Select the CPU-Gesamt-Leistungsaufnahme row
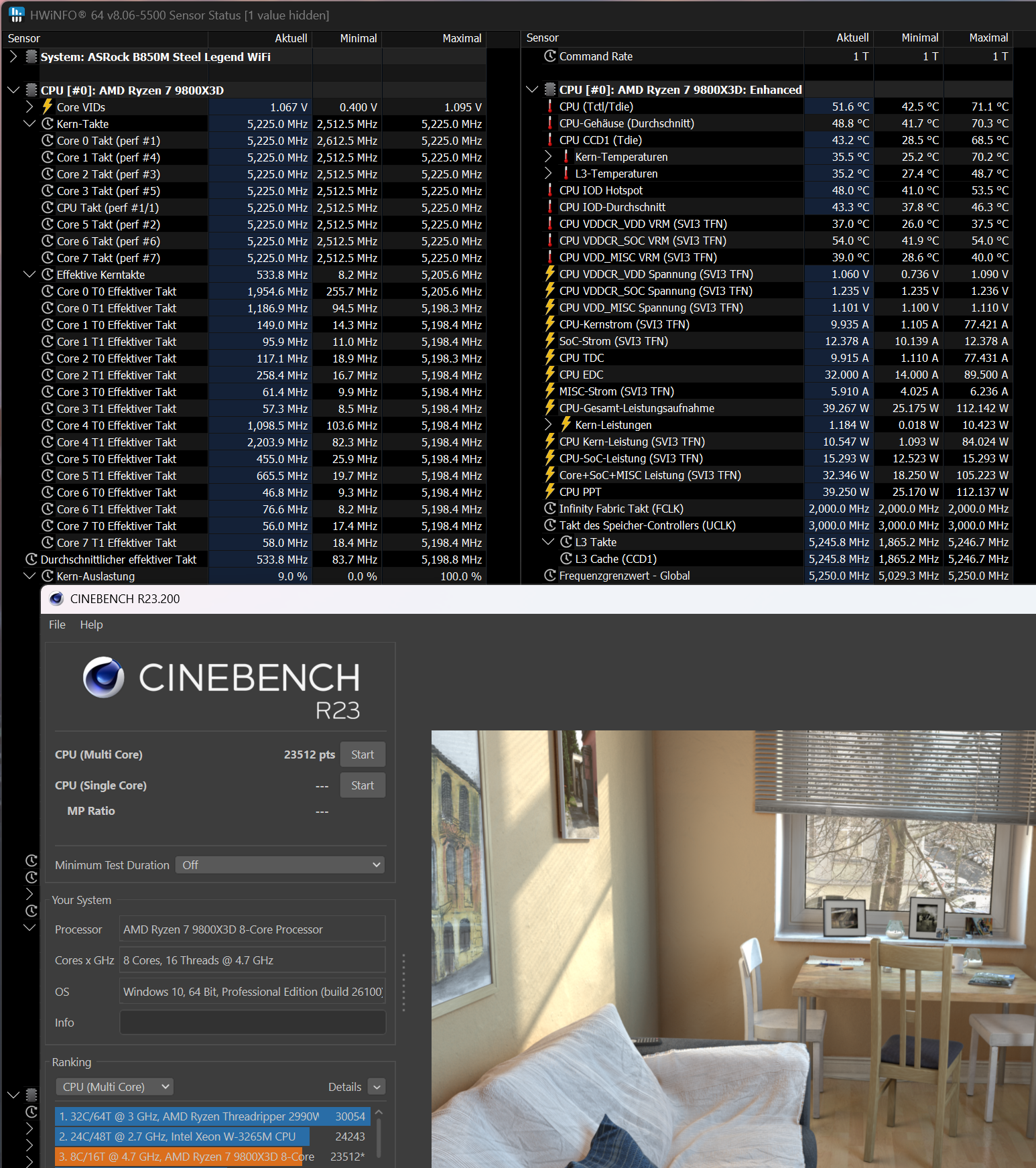 pyautogui.click(x=767, y=407)
